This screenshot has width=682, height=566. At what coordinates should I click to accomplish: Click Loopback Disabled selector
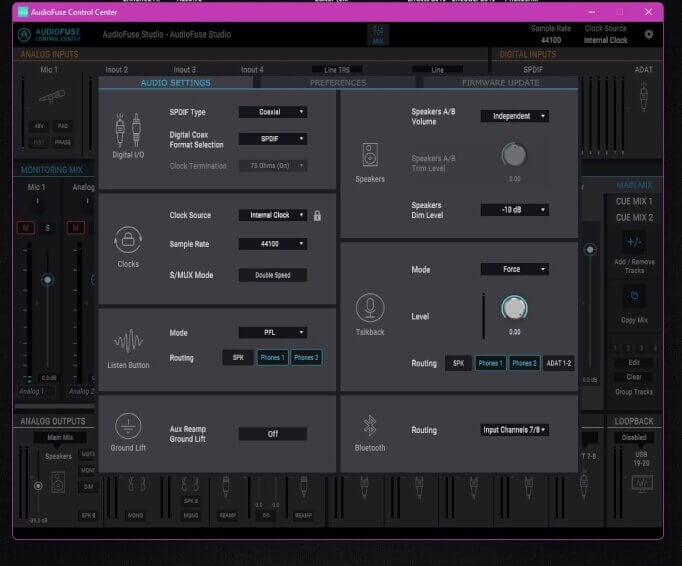click(634, 438)
